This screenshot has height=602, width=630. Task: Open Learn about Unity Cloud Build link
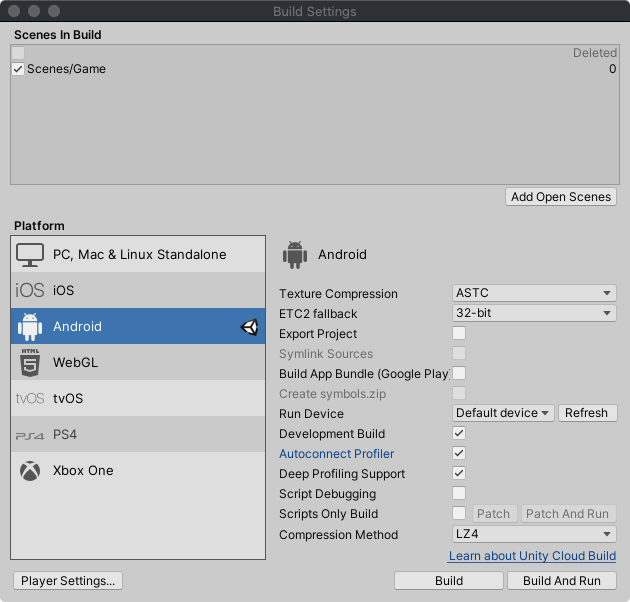(532, 556)
